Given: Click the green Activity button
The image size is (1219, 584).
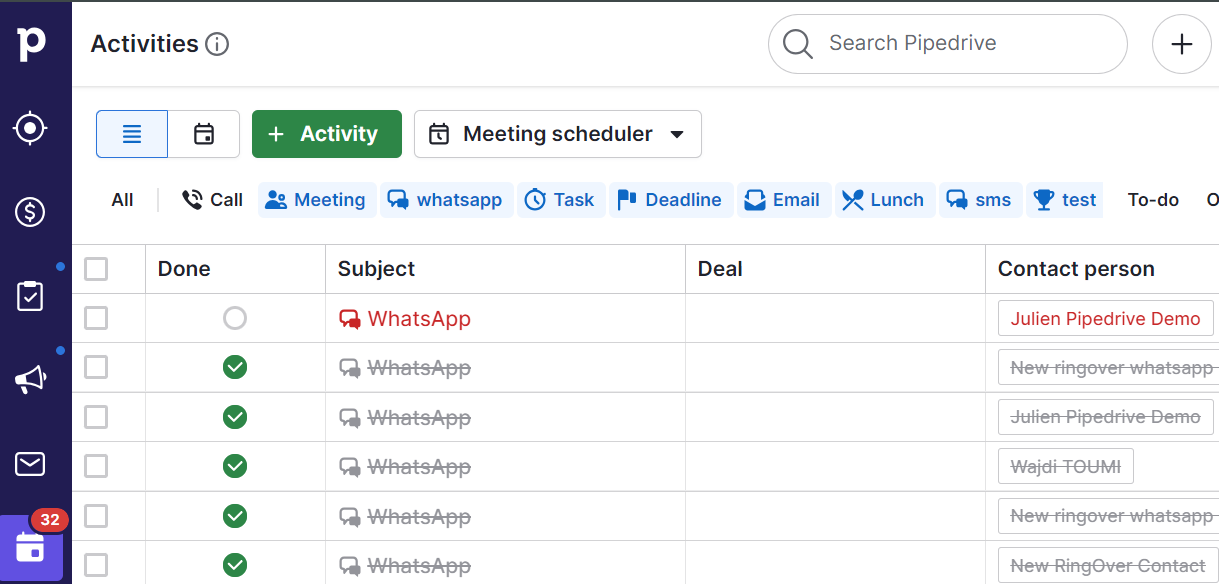Looking at the screenshot, I should click(327, 134).
